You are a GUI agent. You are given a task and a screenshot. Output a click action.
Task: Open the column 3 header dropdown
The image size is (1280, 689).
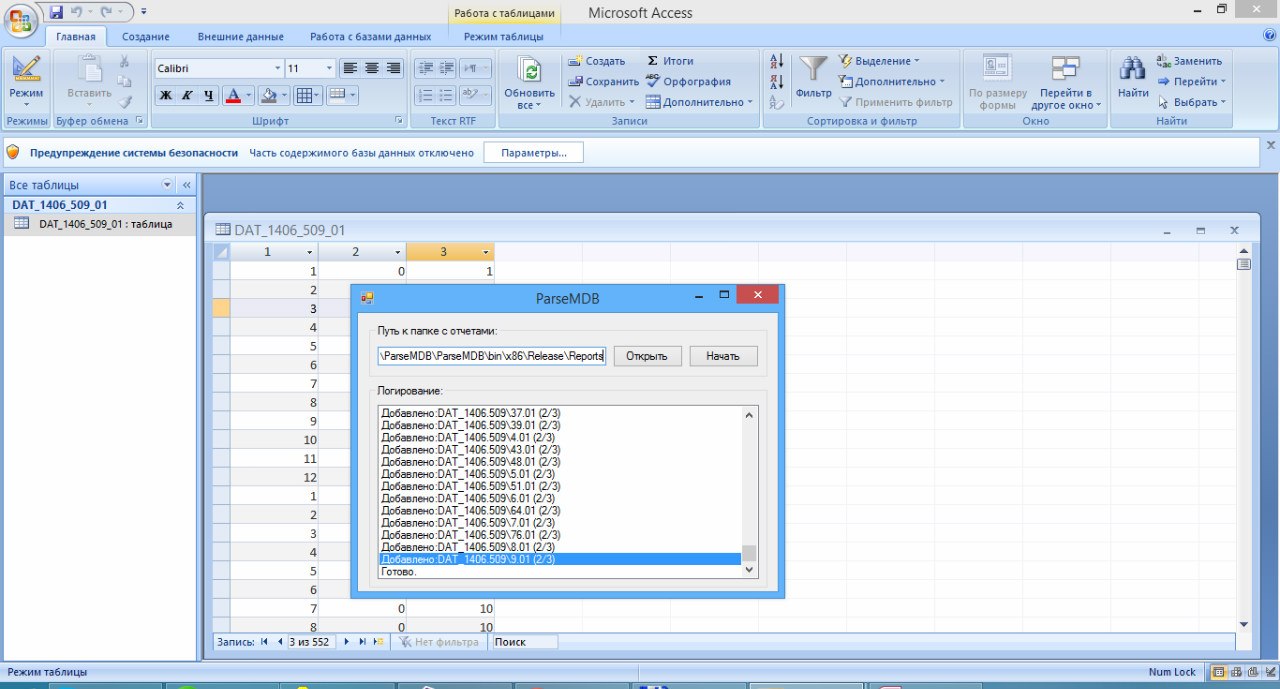(x=487, y=253)
